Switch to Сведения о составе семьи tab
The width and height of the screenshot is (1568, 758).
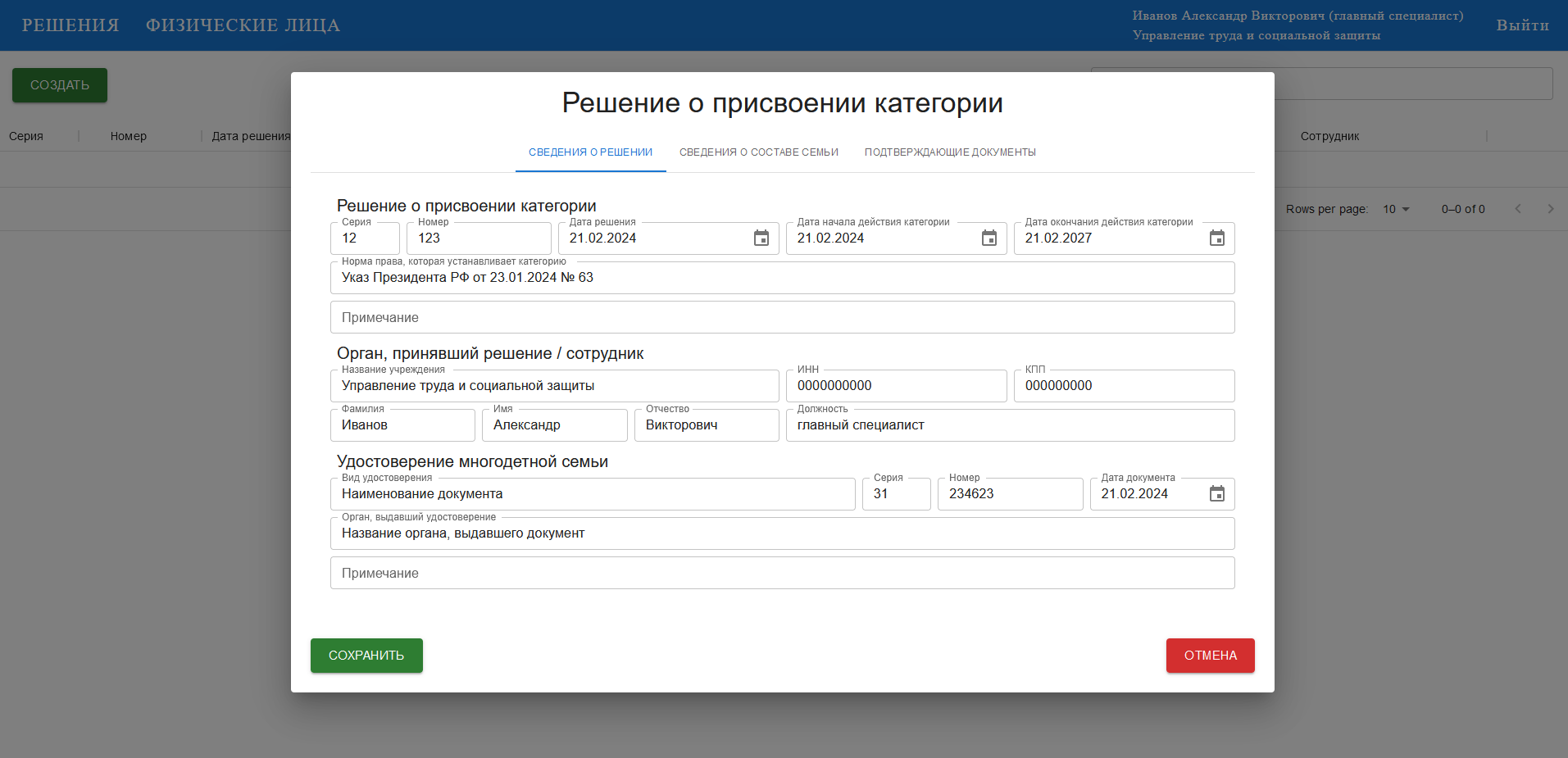[758, 152]
